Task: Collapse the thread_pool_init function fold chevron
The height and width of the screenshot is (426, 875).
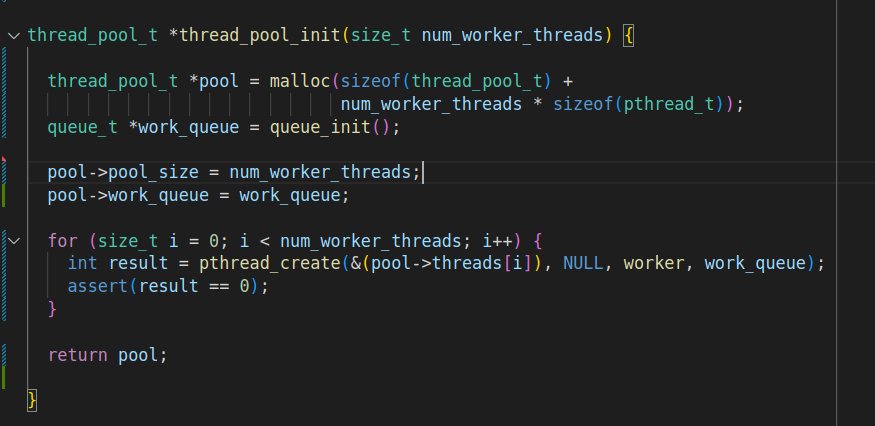Action: tap(13, 35)
